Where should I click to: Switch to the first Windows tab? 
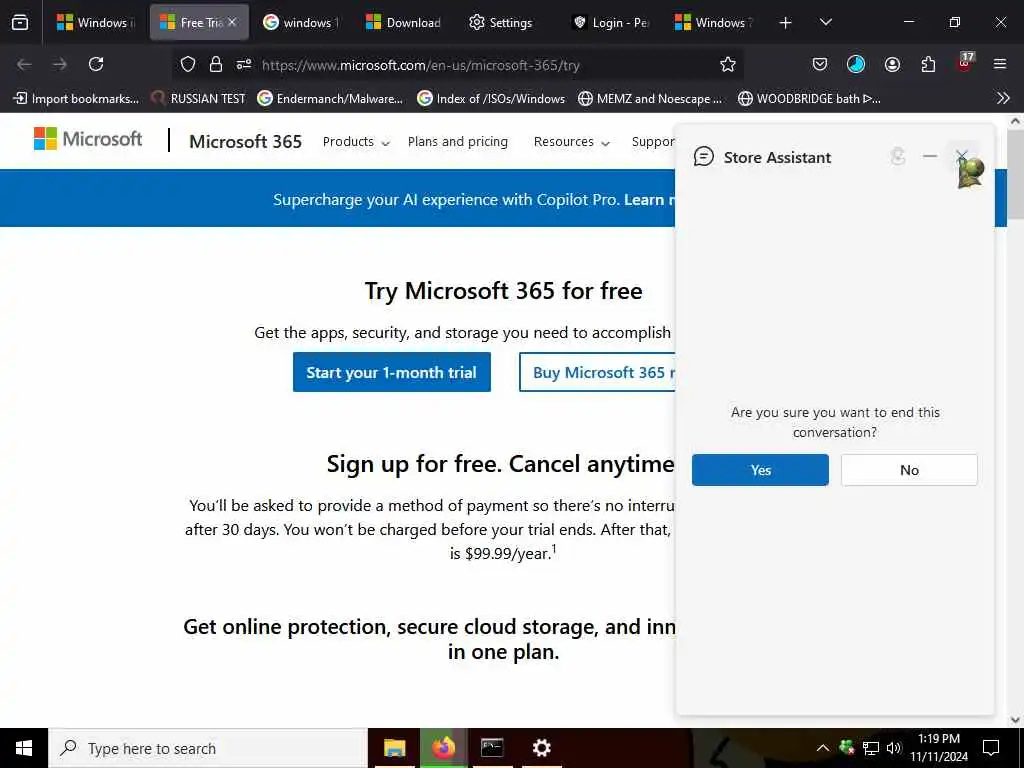coord(96,22)
